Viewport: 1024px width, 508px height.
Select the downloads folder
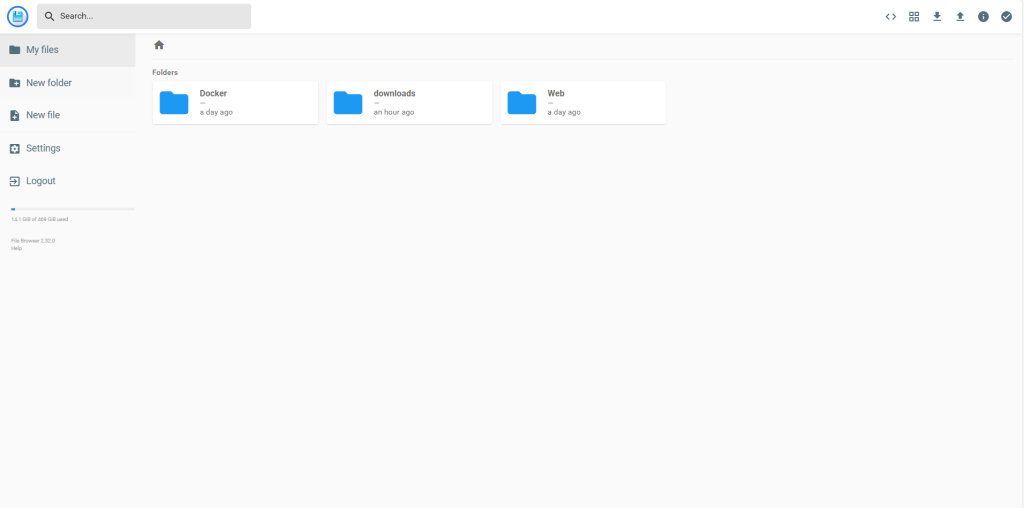point(409,103)
